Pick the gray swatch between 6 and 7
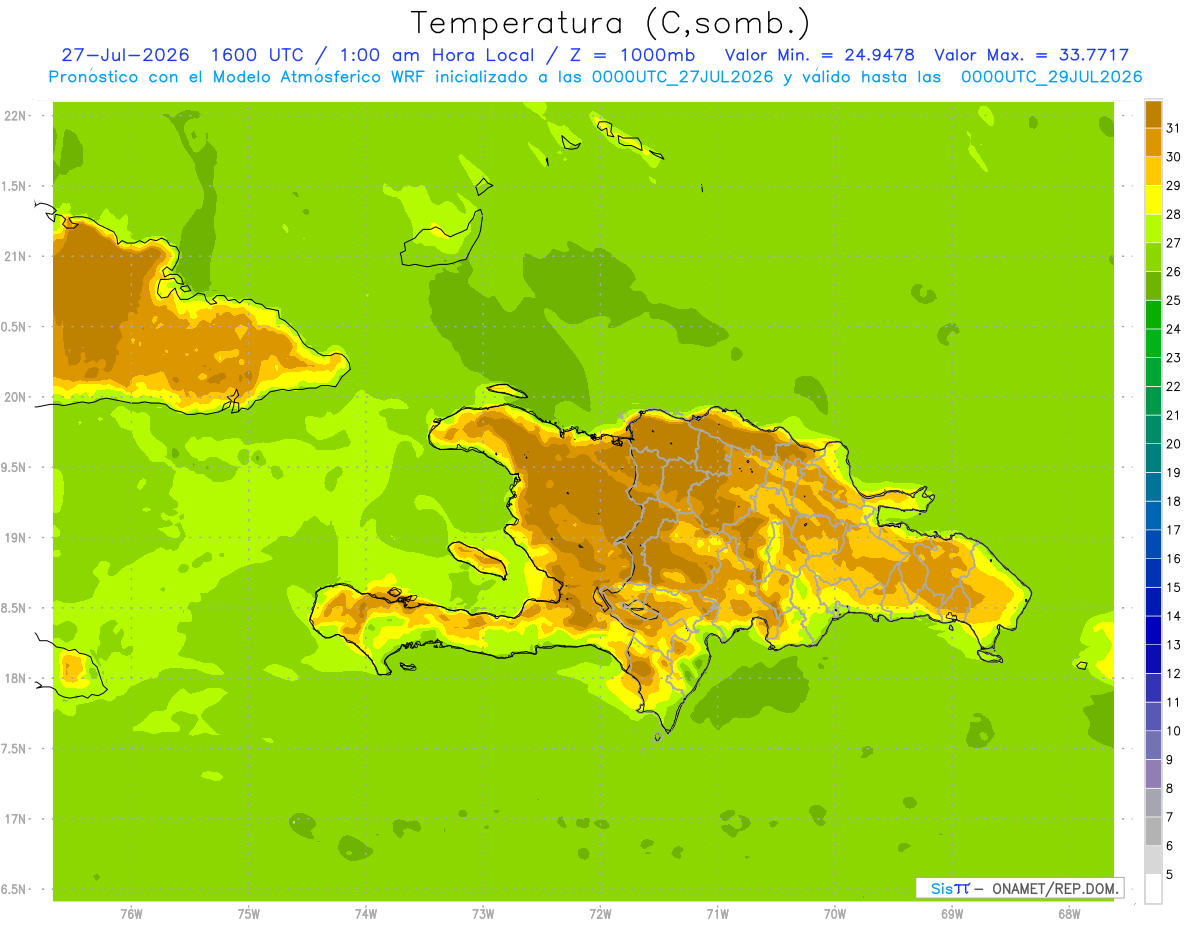This screenshot has height=927, width=1200. point(1153,832)
